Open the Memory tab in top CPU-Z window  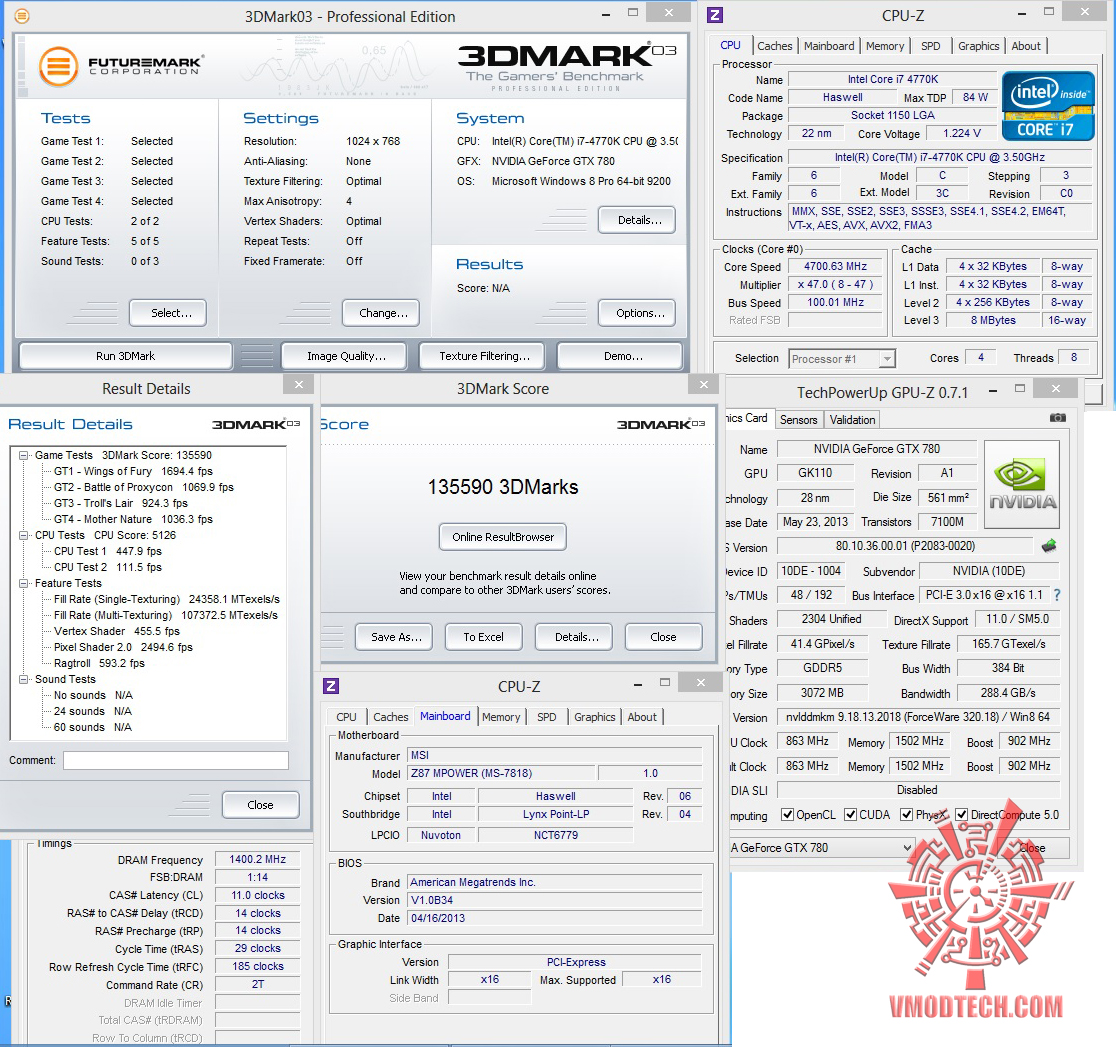pyautogui.click(x=885, y=46)
